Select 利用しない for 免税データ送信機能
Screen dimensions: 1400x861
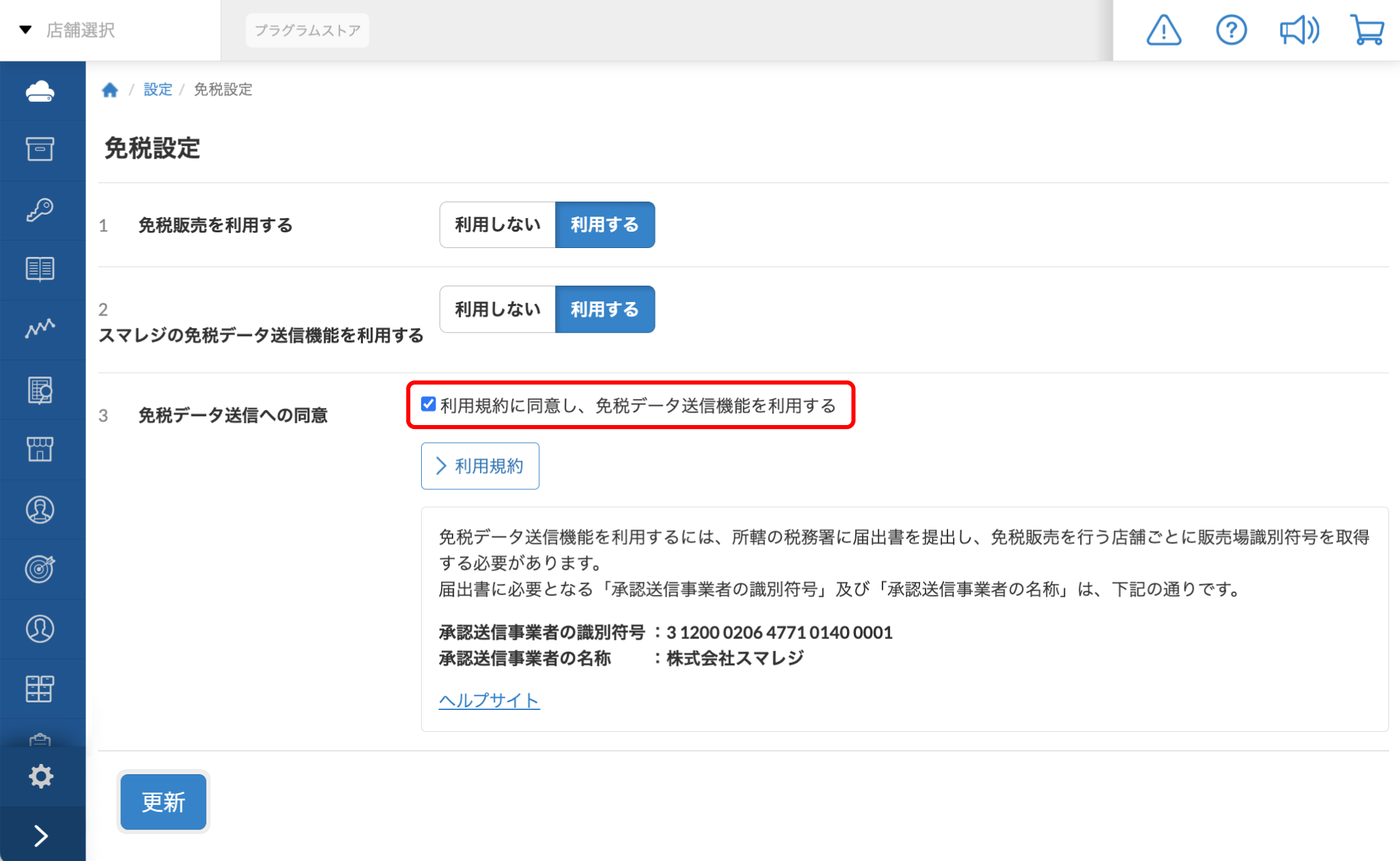pos(498,310)
